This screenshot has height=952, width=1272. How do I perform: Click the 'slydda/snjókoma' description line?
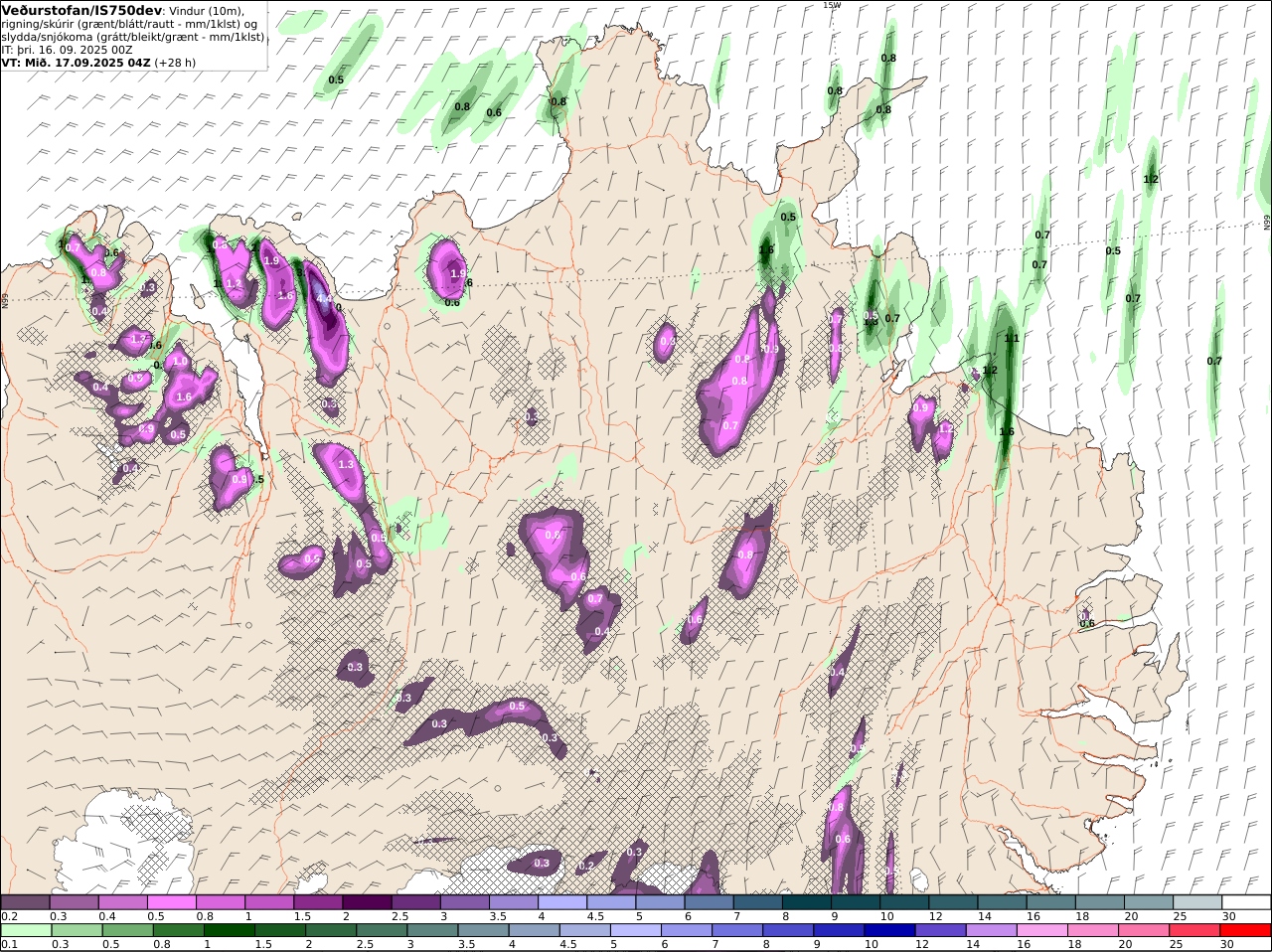click(x=133, y=37)
